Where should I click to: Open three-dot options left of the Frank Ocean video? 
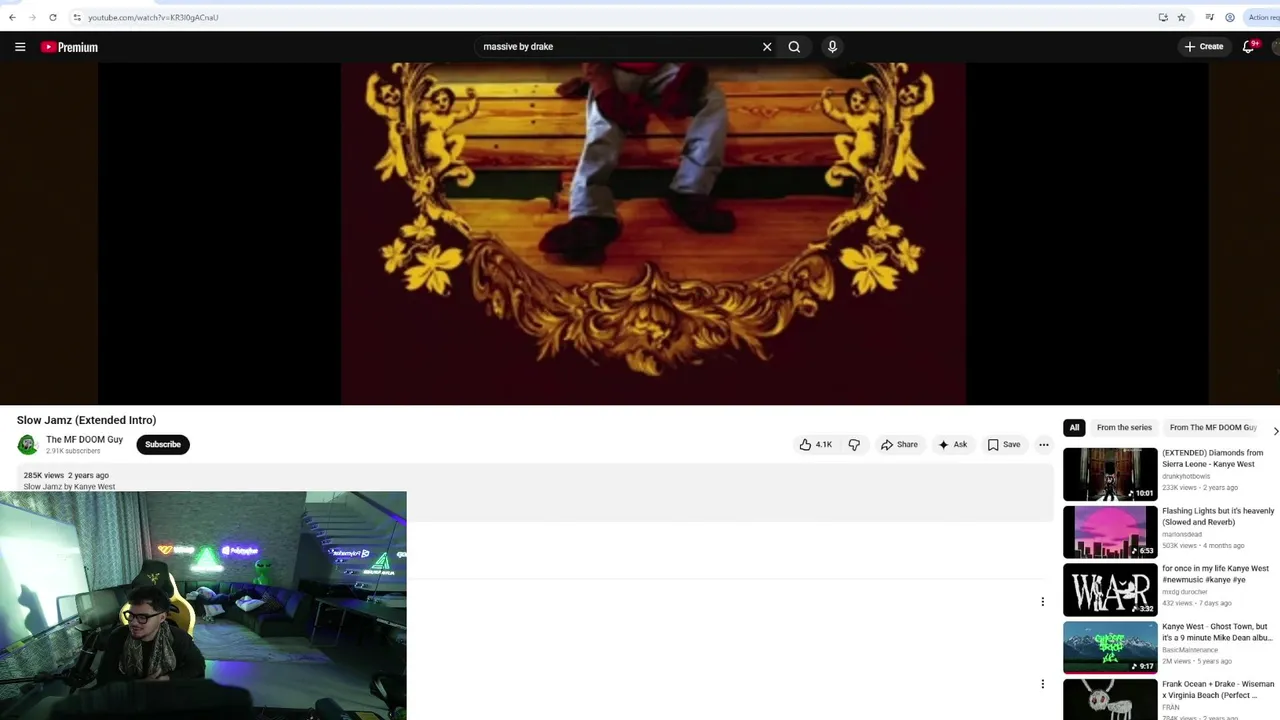tap(1043, 684)
